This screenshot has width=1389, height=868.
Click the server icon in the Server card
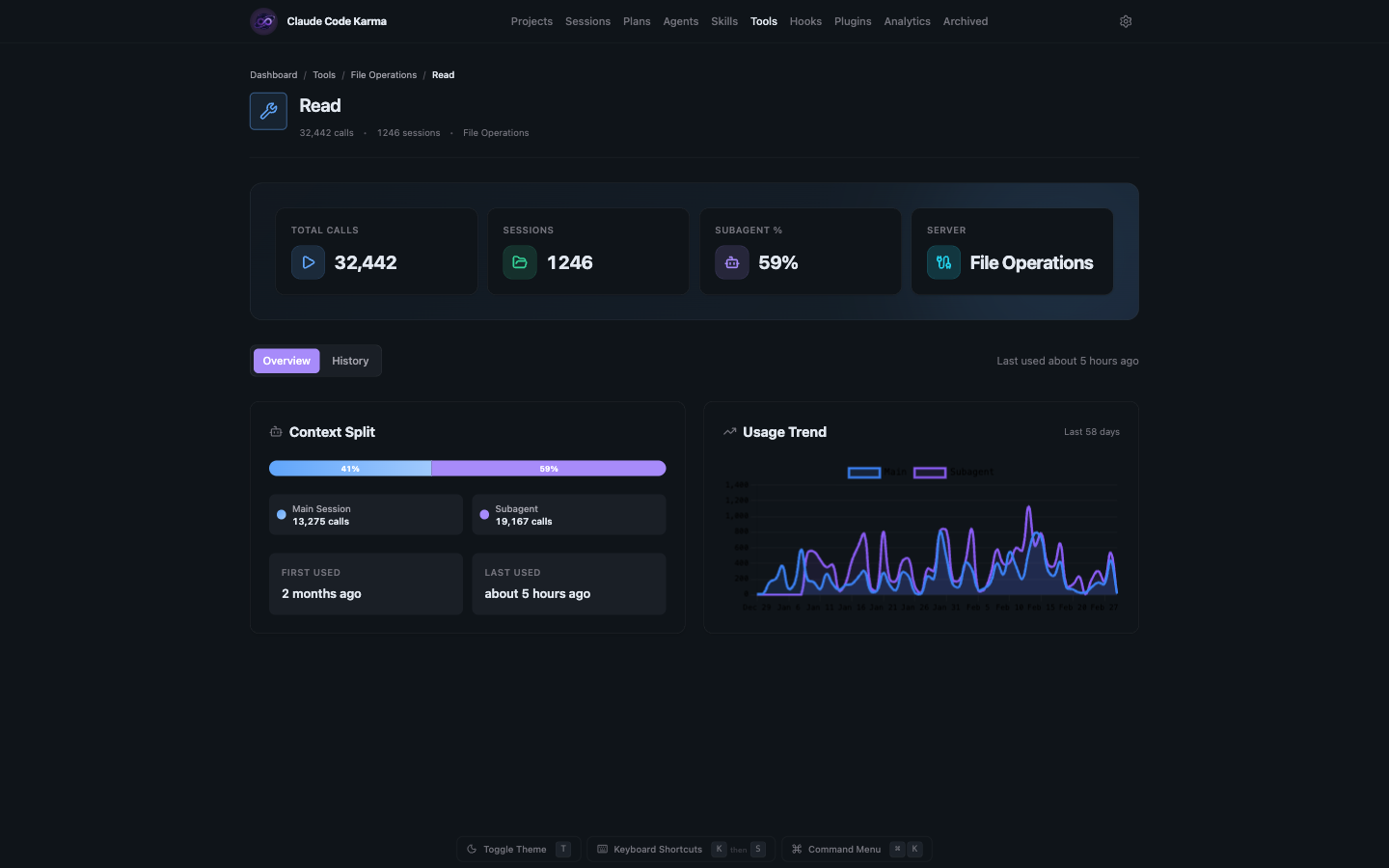943,262
